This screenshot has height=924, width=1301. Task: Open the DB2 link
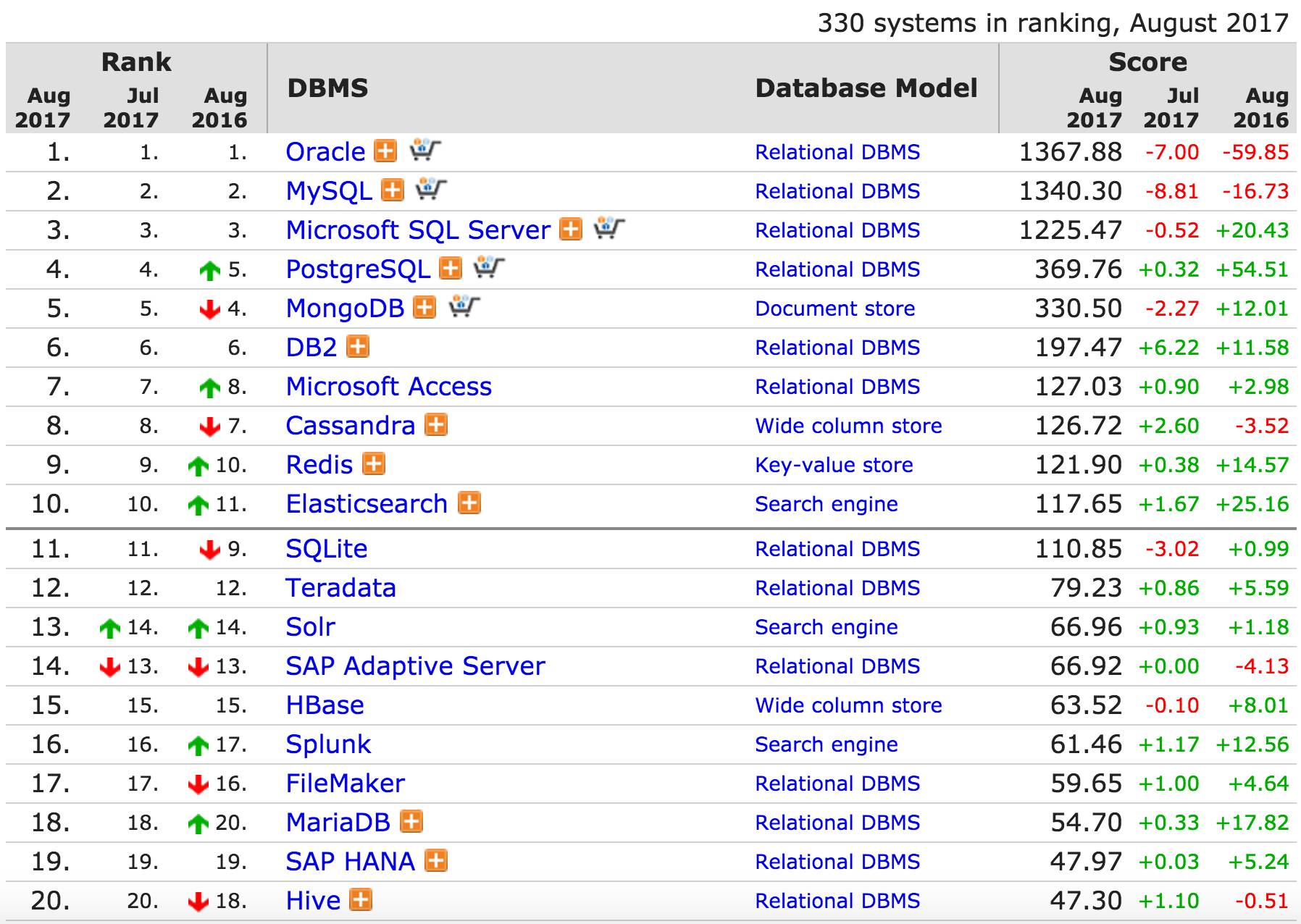click(x=311, y=348)
